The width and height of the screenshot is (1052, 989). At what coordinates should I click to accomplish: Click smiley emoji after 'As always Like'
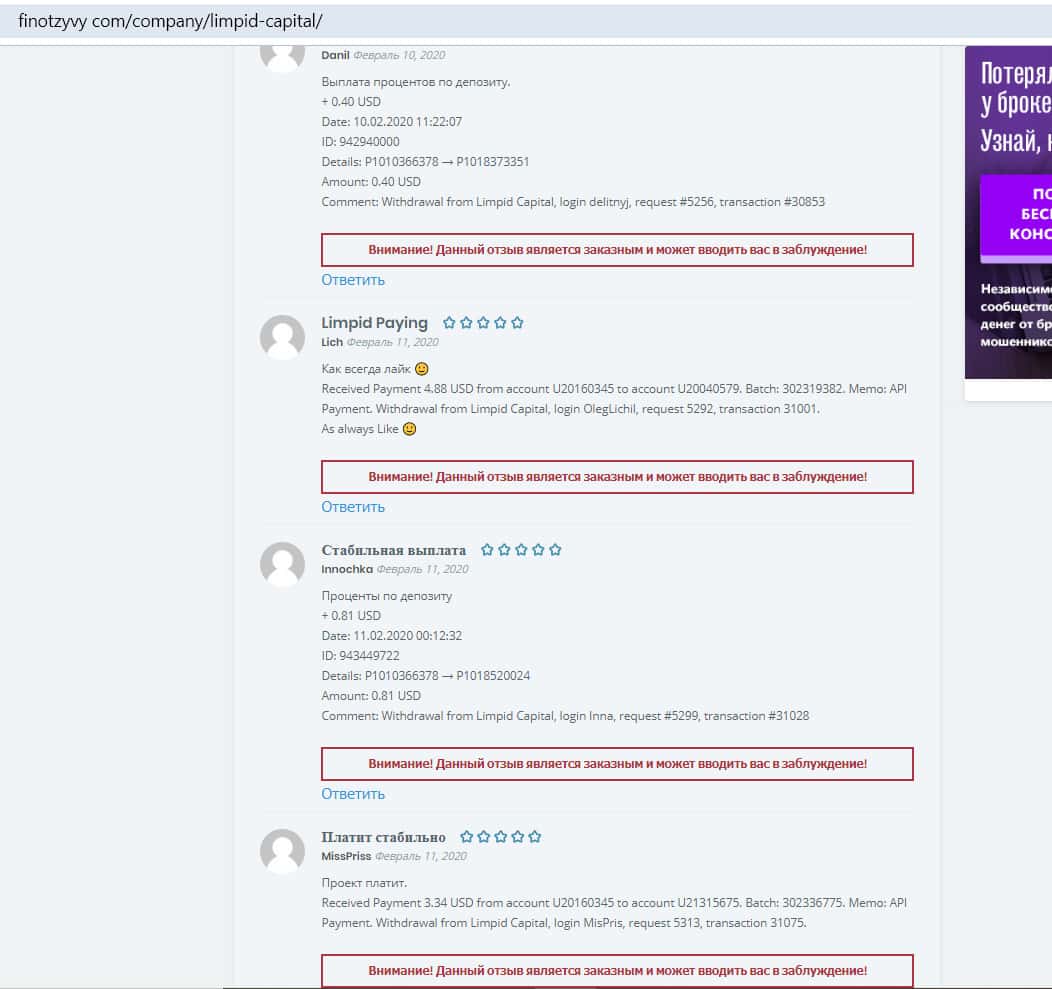coord(409,429)
